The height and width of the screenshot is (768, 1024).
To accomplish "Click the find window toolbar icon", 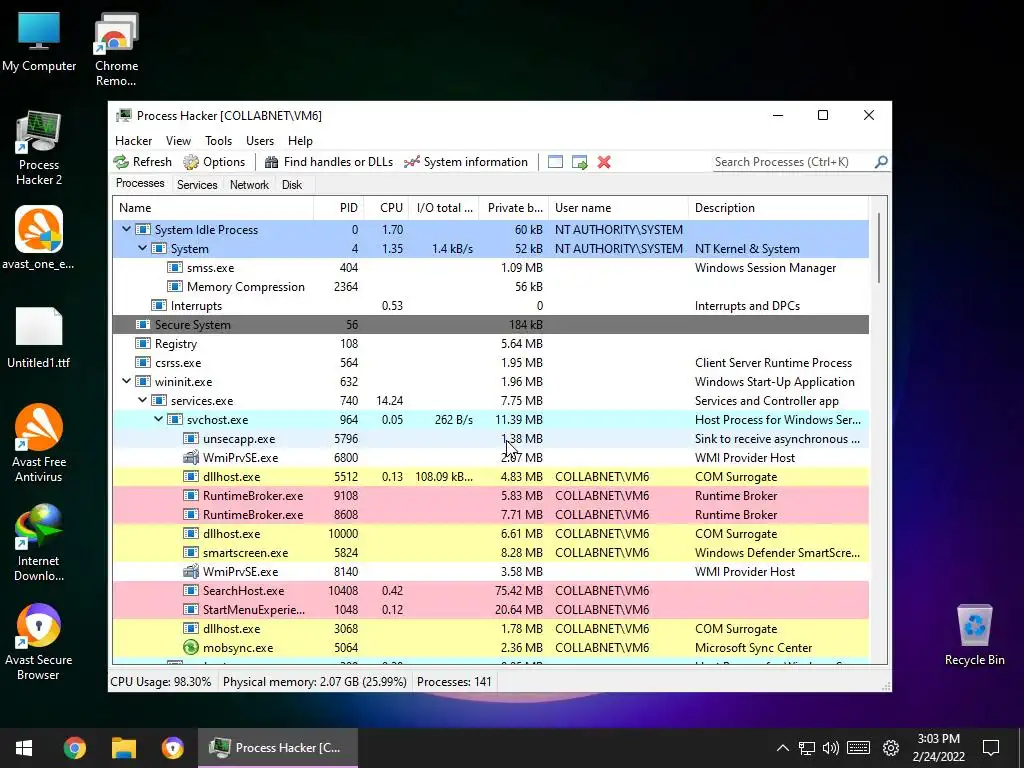I will coord(555,162).
